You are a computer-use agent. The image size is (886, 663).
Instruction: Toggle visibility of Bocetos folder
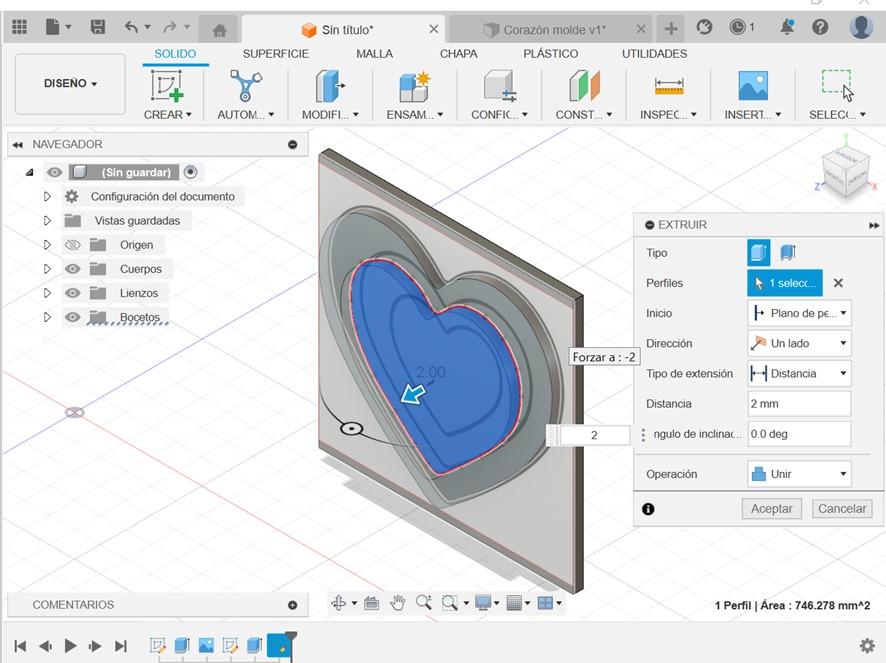tap(72, 317)
